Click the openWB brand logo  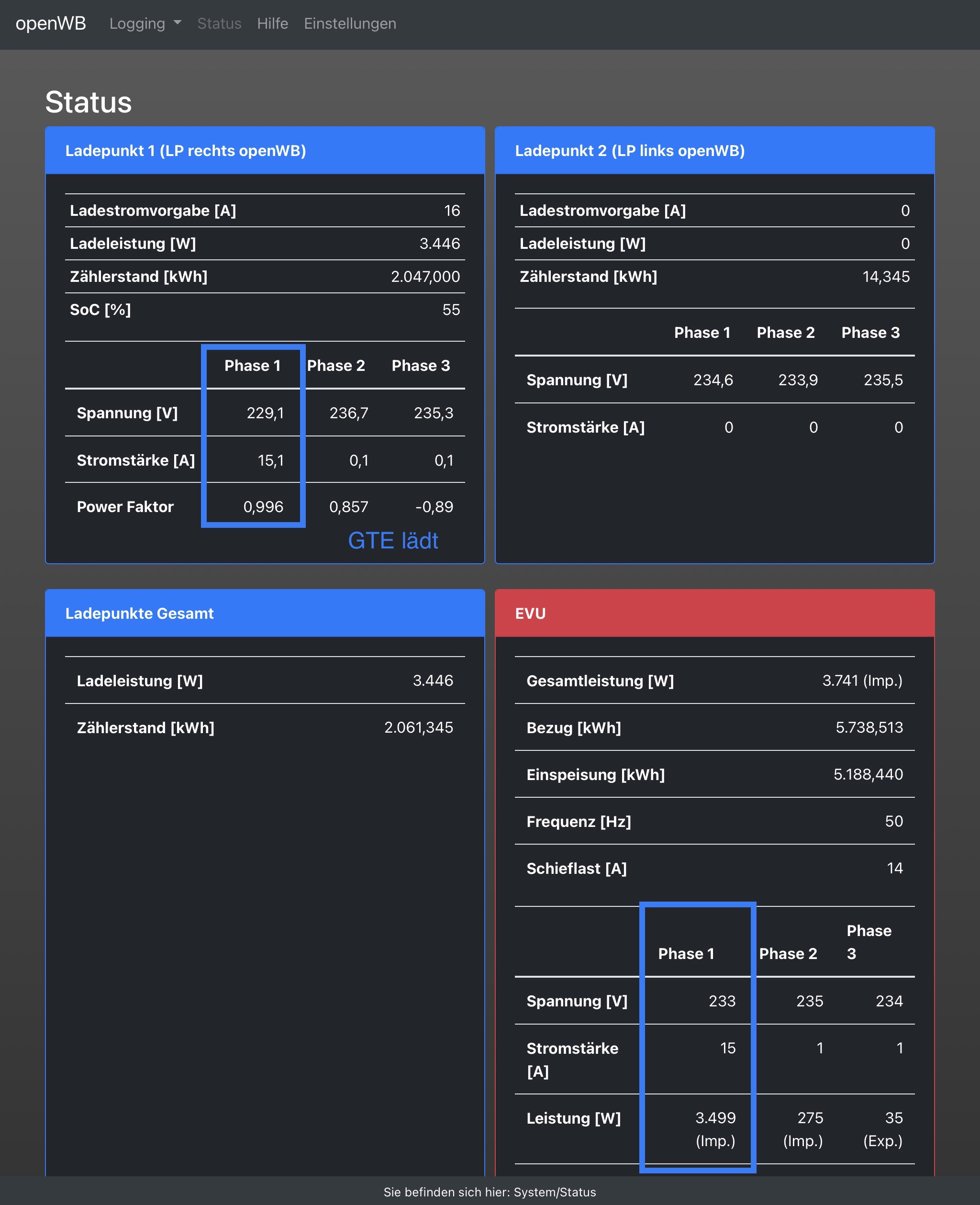click(x=51, y=24)
